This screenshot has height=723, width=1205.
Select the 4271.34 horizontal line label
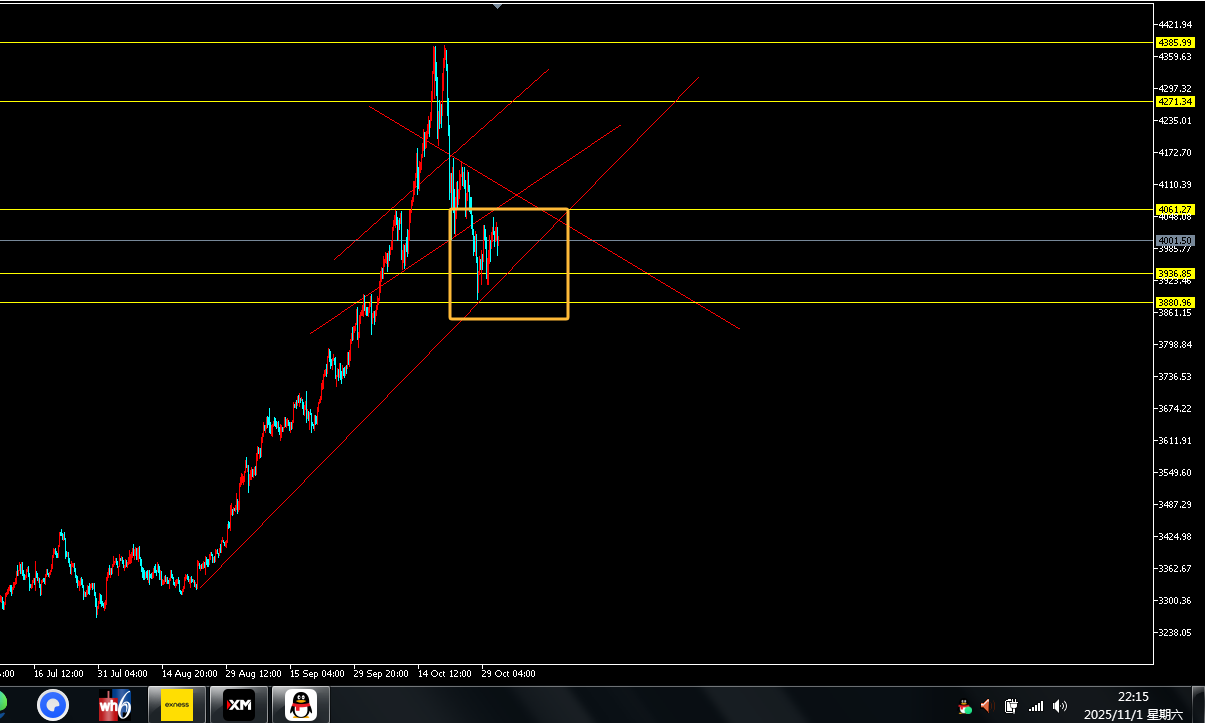pyautogui.click(x=1174, y=102)
